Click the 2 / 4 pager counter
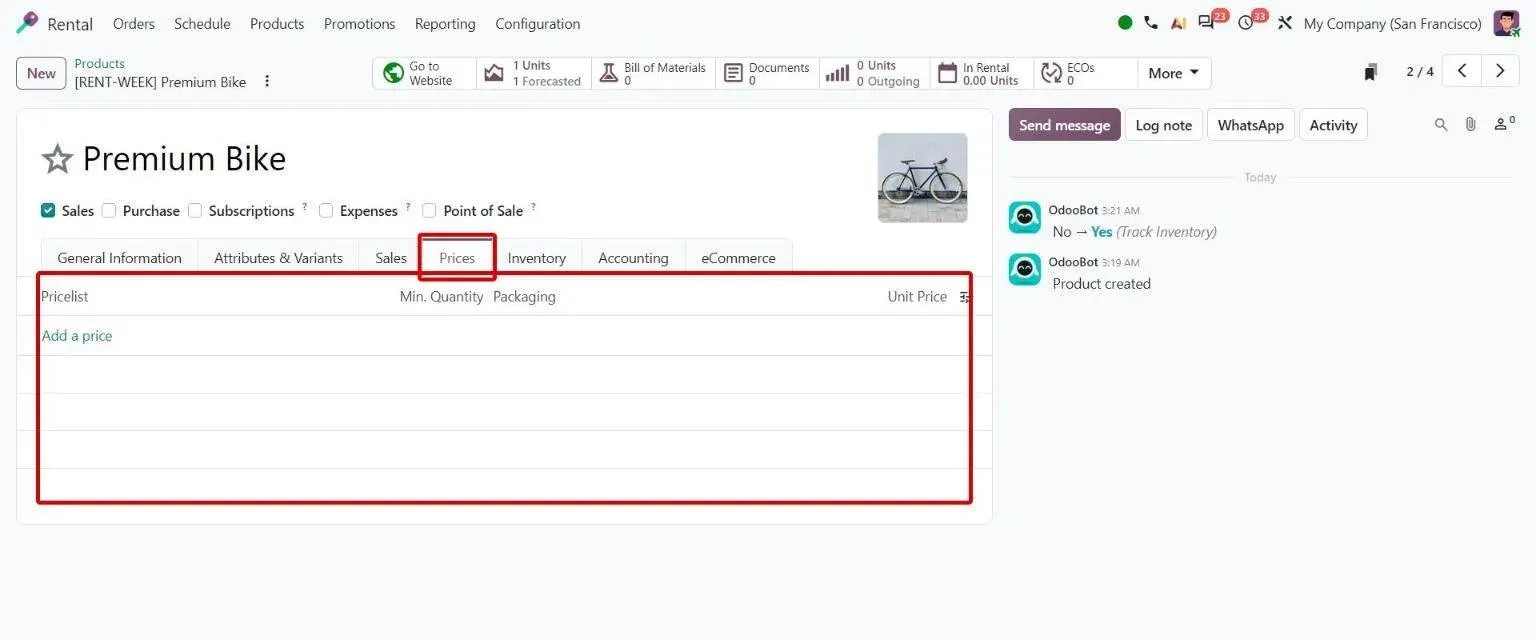 tap(1420, 72)
